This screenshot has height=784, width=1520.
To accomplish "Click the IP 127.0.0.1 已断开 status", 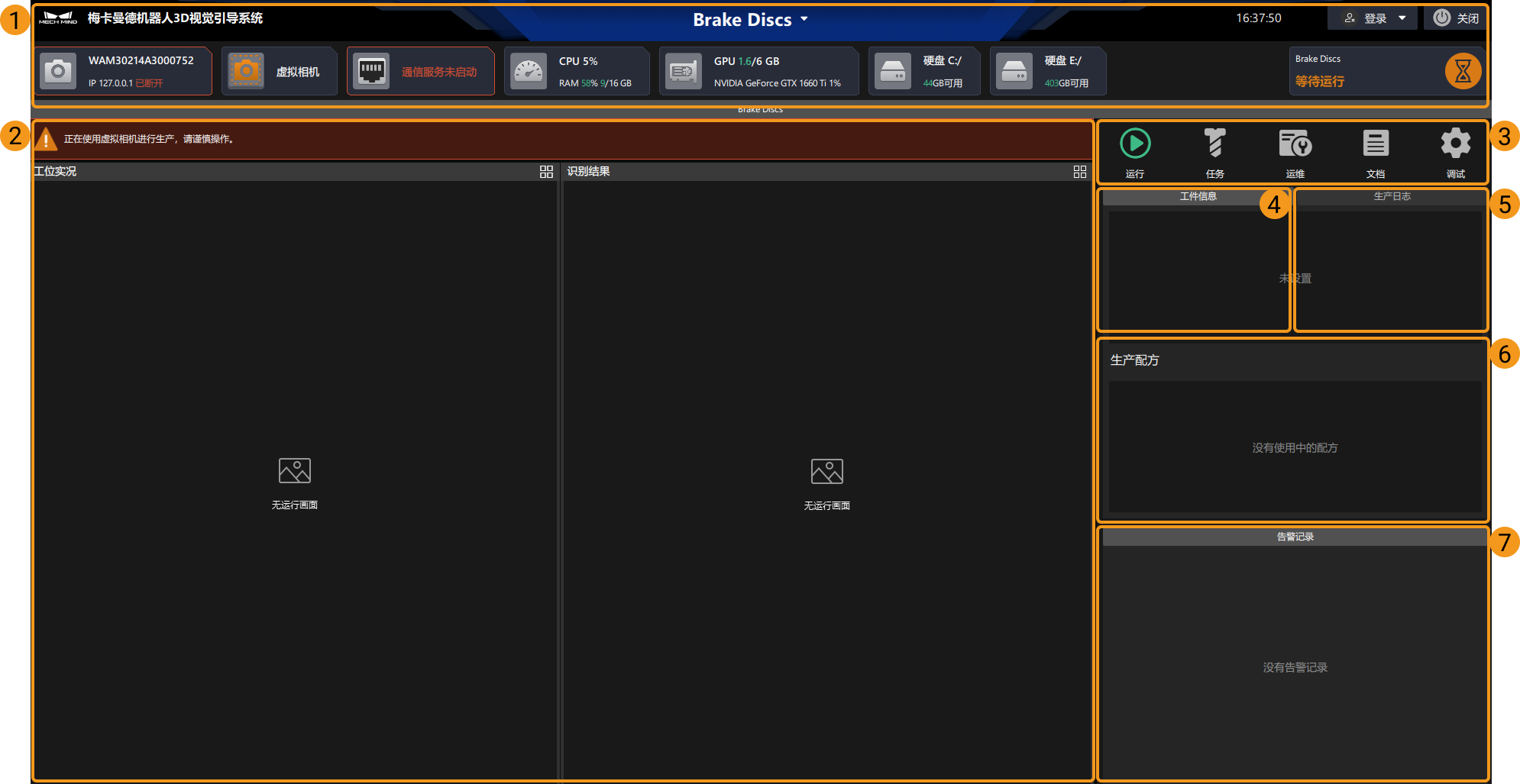I will tap(125, 83).
